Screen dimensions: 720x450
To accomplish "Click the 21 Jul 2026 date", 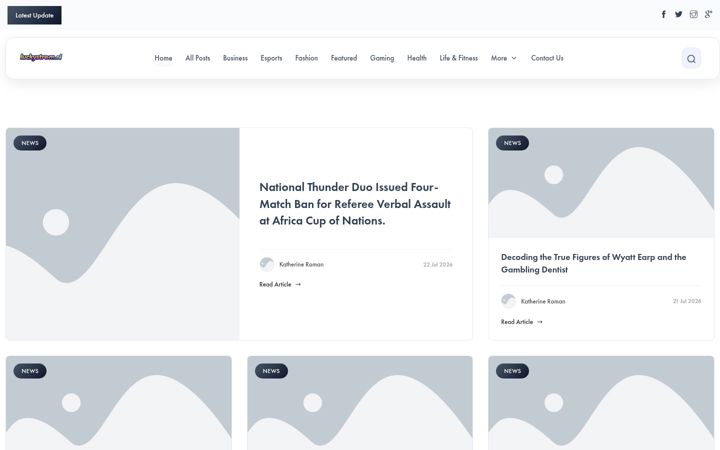I will (x=686, y=301).
